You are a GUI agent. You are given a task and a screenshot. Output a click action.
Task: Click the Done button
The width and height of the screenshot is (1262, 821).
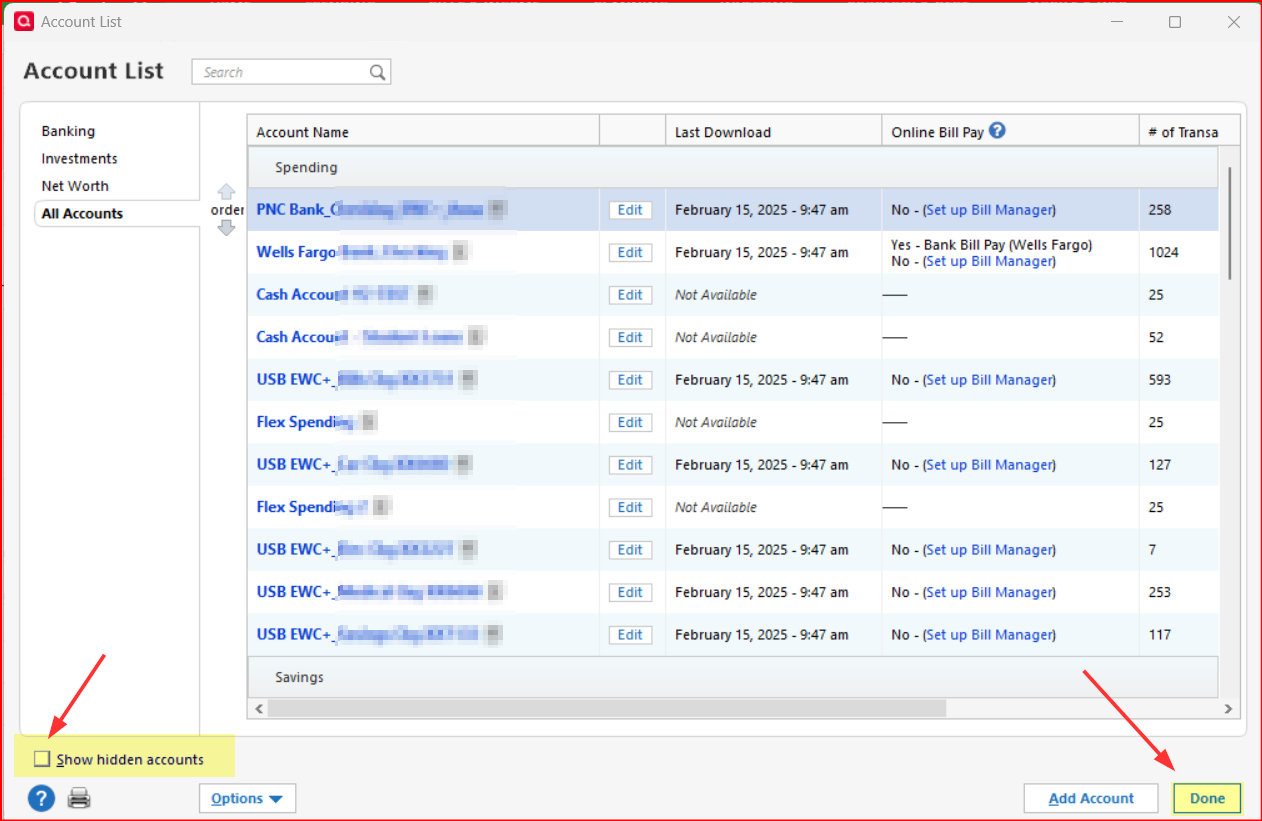(x=1207, y=798)
